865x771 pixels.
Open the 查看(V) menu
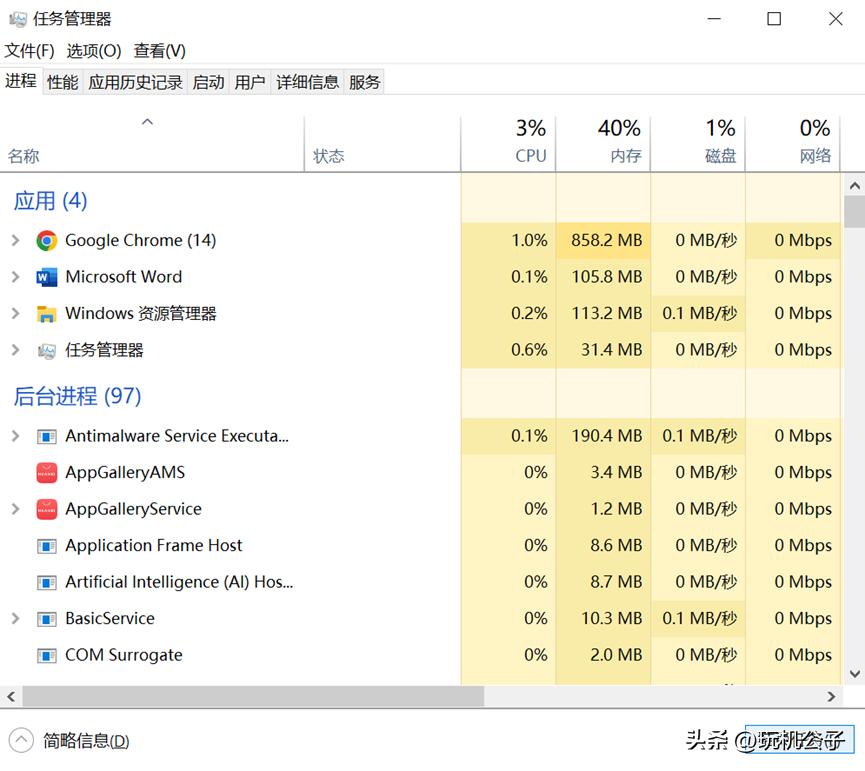click(x=160, y=51)
